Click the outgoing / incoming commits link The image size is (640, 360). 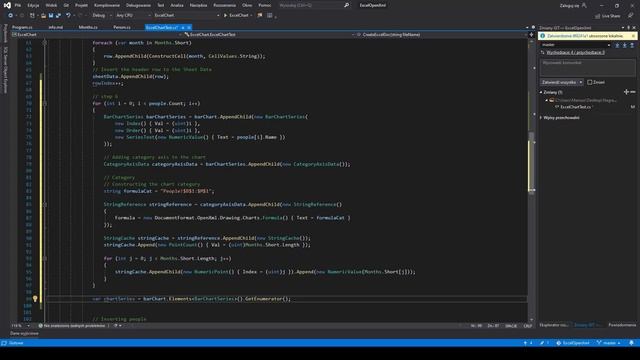[x=576, y=53]
